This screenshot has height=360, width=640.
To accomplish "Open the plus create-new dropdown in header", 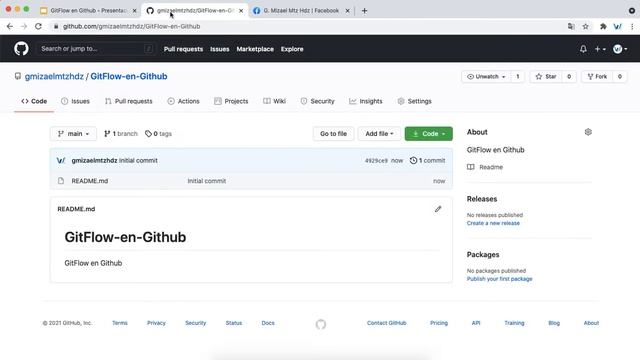I will [x=600, y=49].
